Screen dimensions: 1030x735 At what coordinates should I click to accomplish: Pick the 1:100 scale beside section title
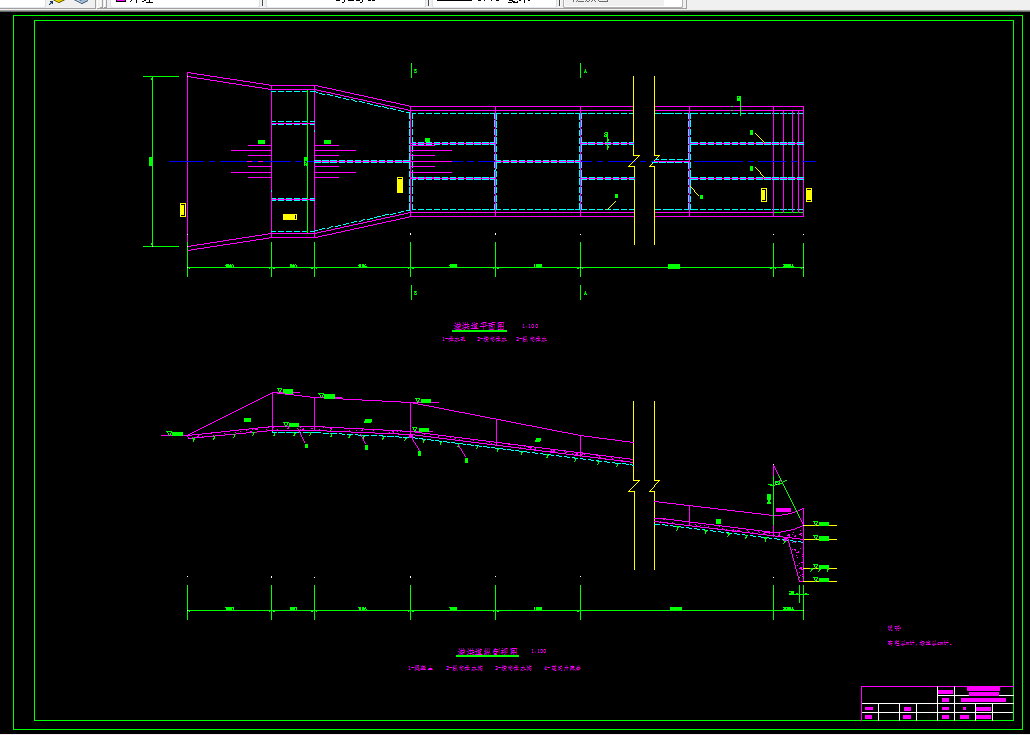538,651
